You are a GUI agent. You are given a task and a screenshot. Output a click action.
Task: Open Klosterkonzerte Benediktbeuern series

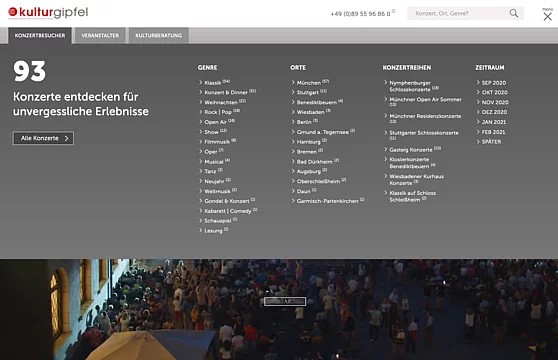click(x=410, y=163)
